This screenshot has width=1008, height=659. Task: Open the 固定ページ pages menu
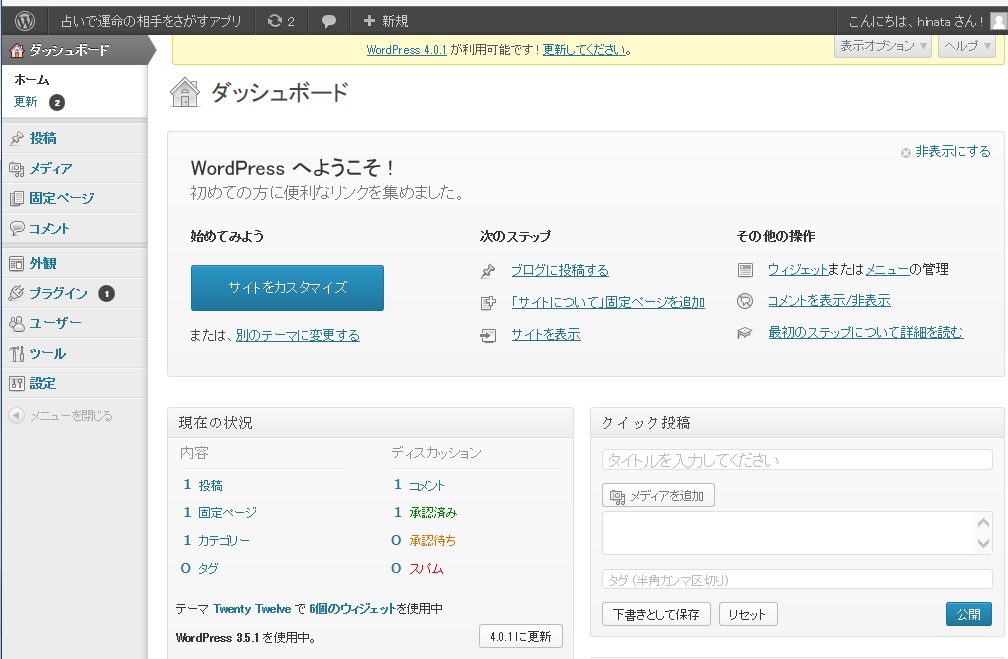click(62, 199)
